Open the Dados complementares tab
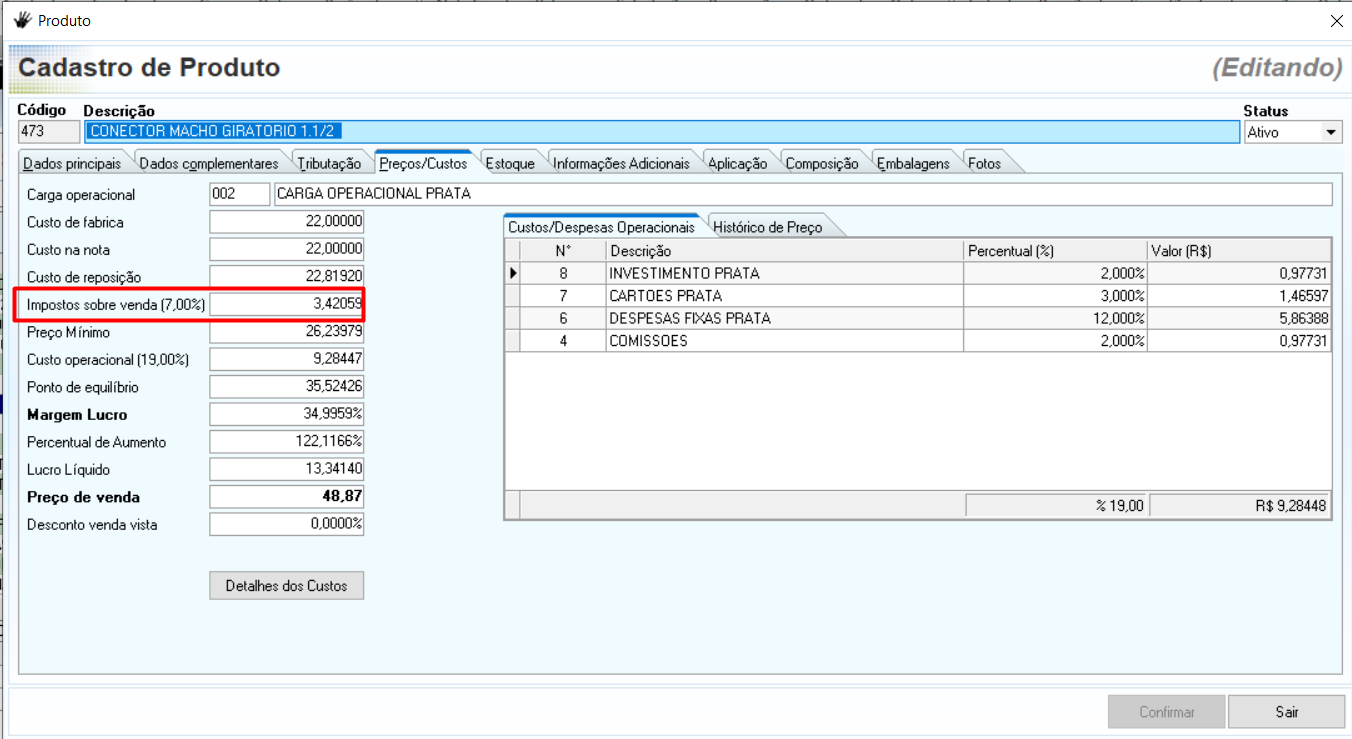The image size is (1352, 739). pyautogui.click(x=209, y=163)
